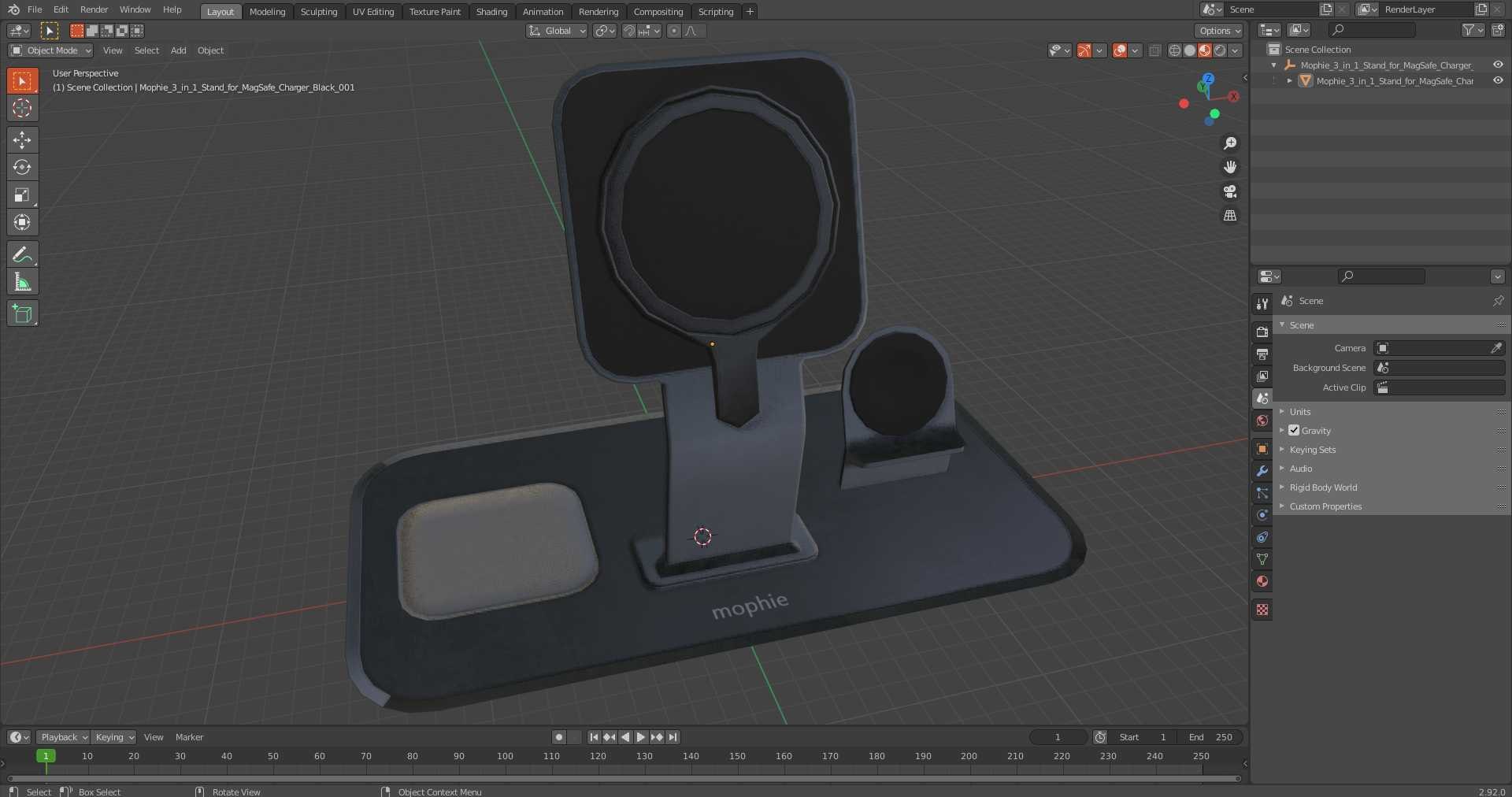The height and width of the screenshot is (797, 1512).
Task: Switch to the Shading workspace tab
Action: [x=491, y=12]
